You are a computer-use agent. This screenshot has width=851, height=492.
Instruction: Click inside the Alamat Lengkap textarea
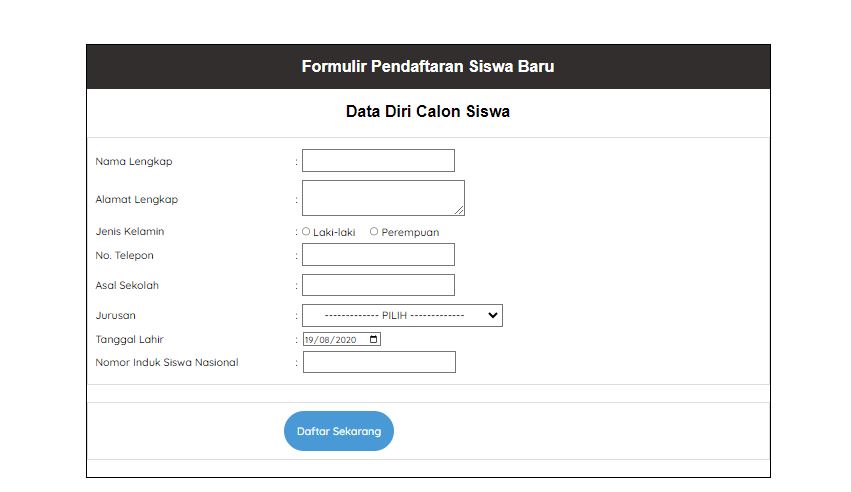382,198
